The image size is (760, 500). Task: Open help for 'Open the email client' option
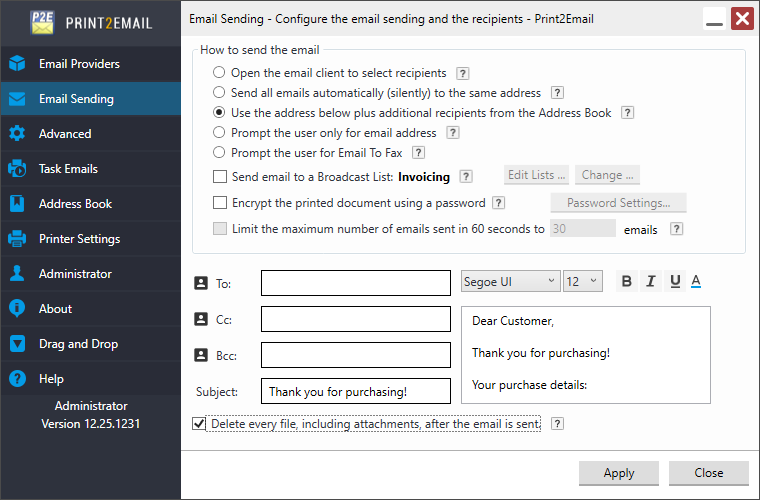pyautogui.click(x=462, y=73)
